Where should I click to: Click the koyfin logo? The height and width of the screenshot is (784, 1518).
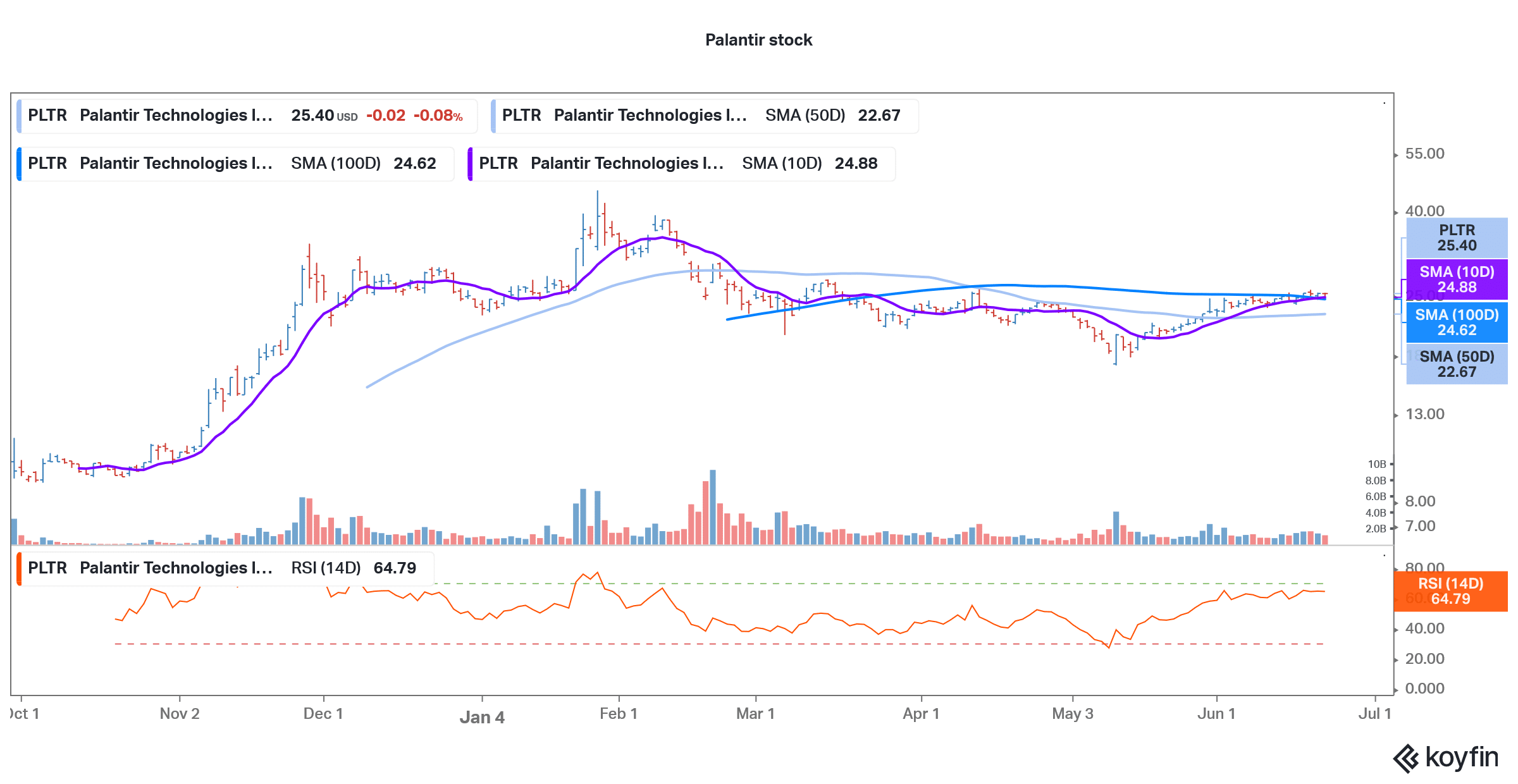pos(1445,758)
